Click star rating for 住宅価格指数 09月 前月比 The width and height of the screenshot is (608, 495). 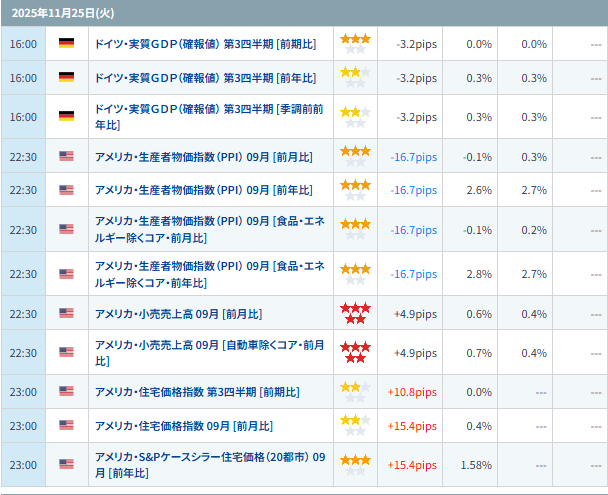[x=355, y=426]
